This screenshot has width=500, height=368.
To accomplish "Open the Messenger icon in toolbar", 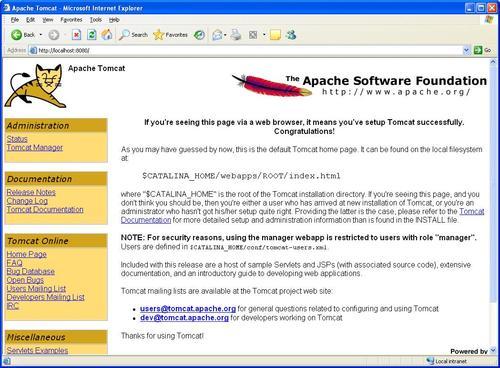I will coord(291,35).
